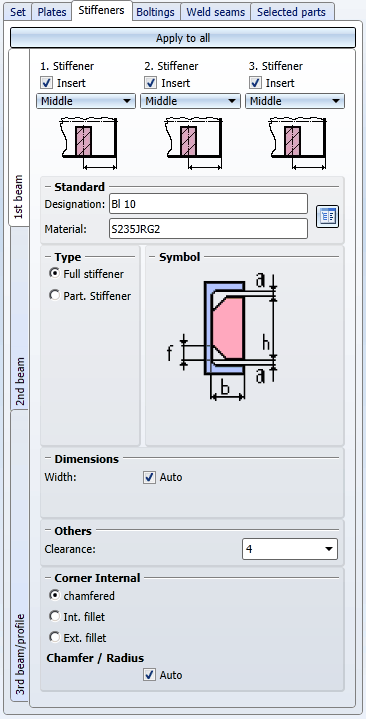
Task: Open the 1. Stiffener Middle dropdown
Action: pyautogui.click(x=86, y=101)
